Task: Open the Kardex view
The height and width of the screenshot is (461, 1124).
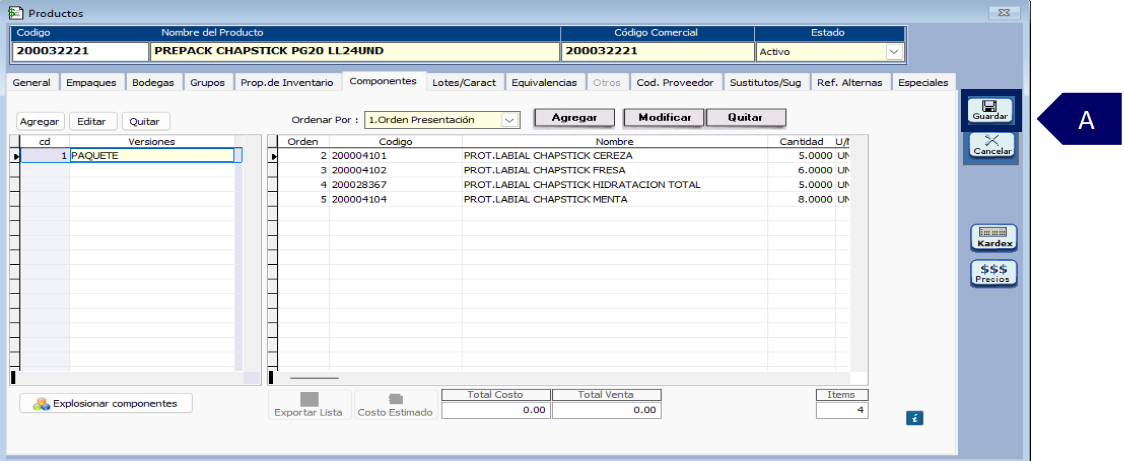Action: tap(994, 238)
